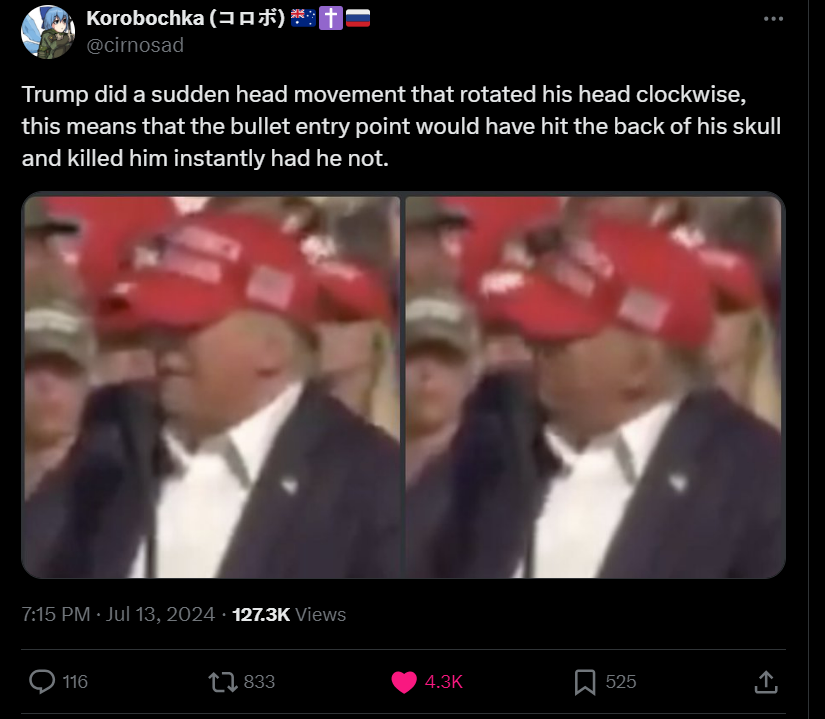Click the purple cross emoji in name
825x719 pixels.
331,18
